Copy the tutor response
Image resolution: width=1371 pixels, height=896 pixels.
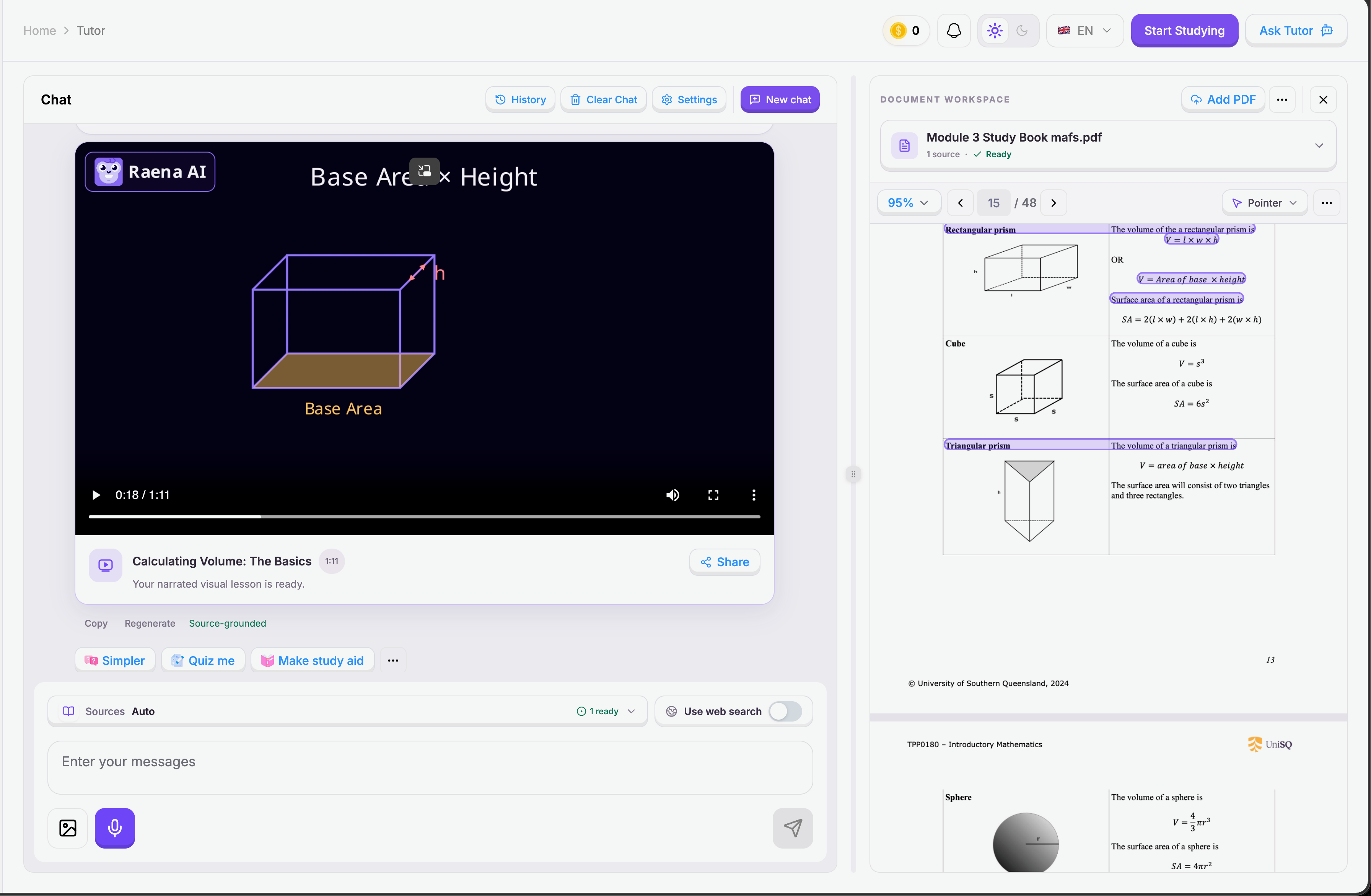pos(96,624)
